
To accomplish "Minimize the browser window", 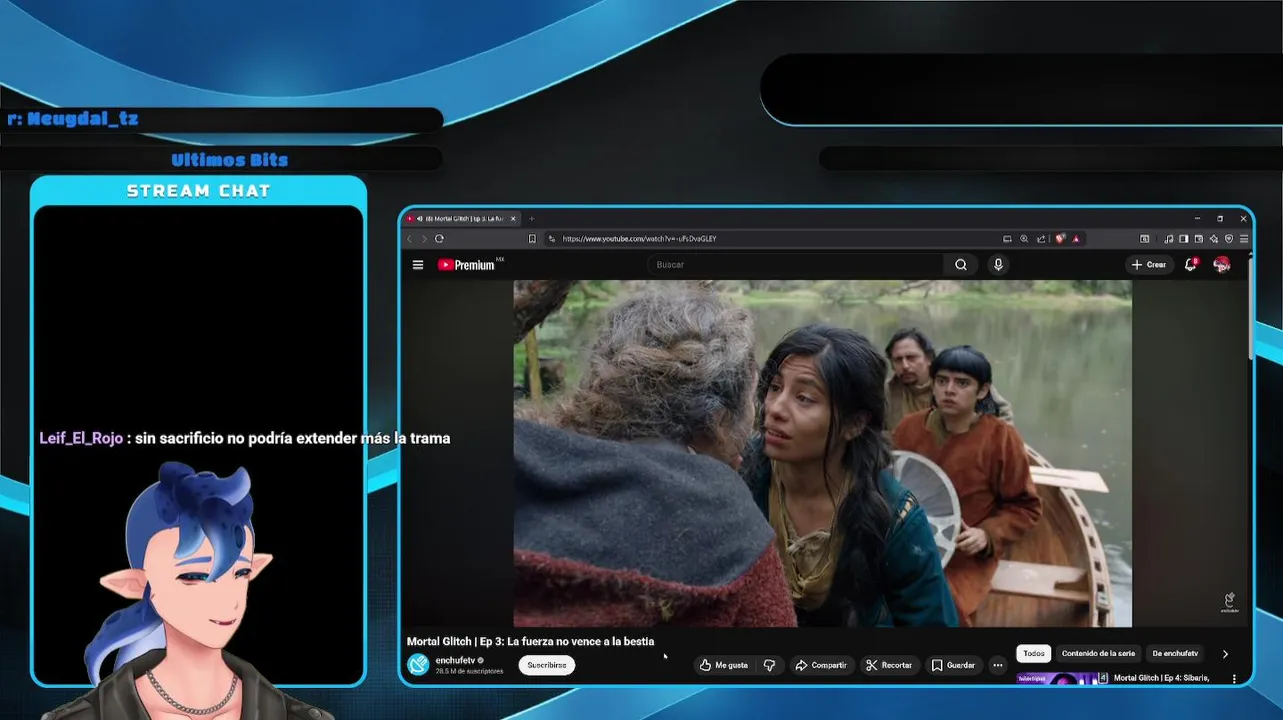I will (1197, 218).
